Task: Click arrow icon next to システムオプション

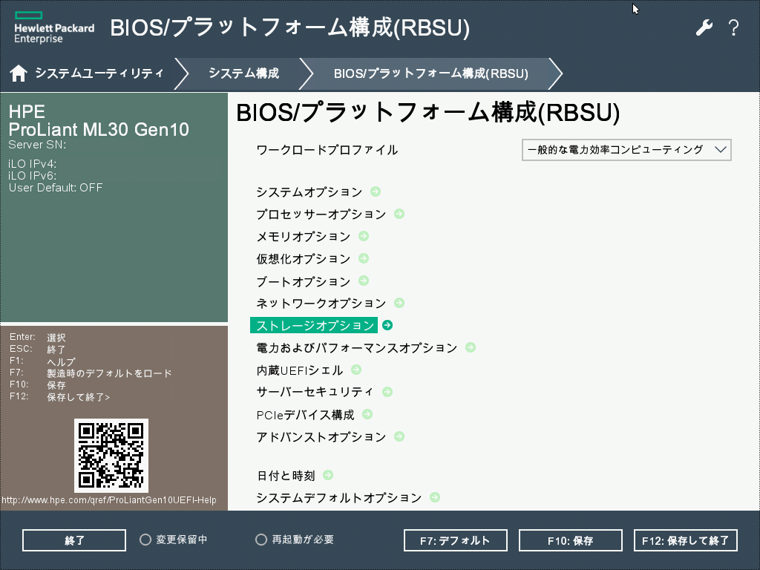Action: (376, 191)
